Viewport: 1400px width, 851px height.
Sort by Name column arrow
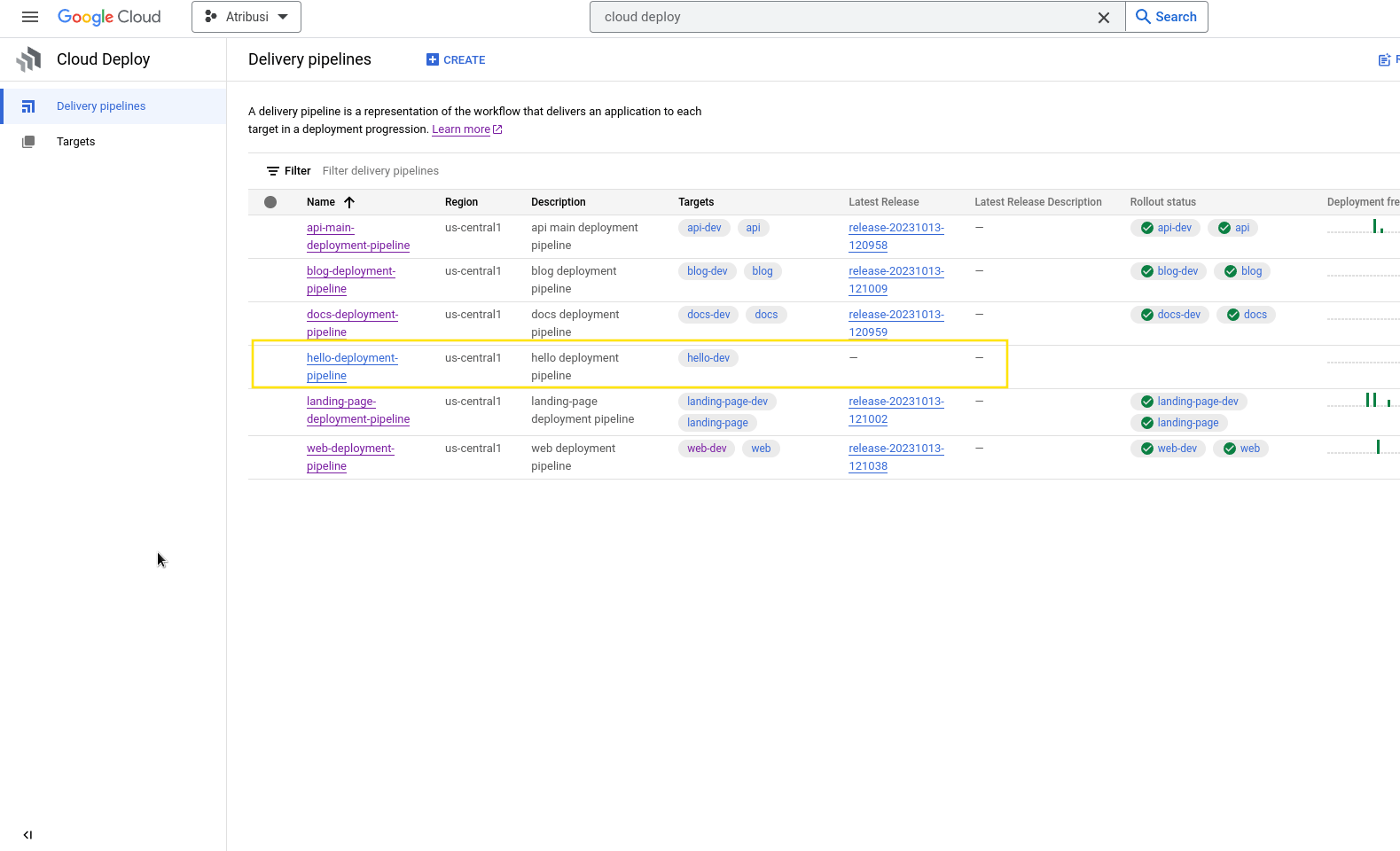pyautogui.click(x=349, y=202)
